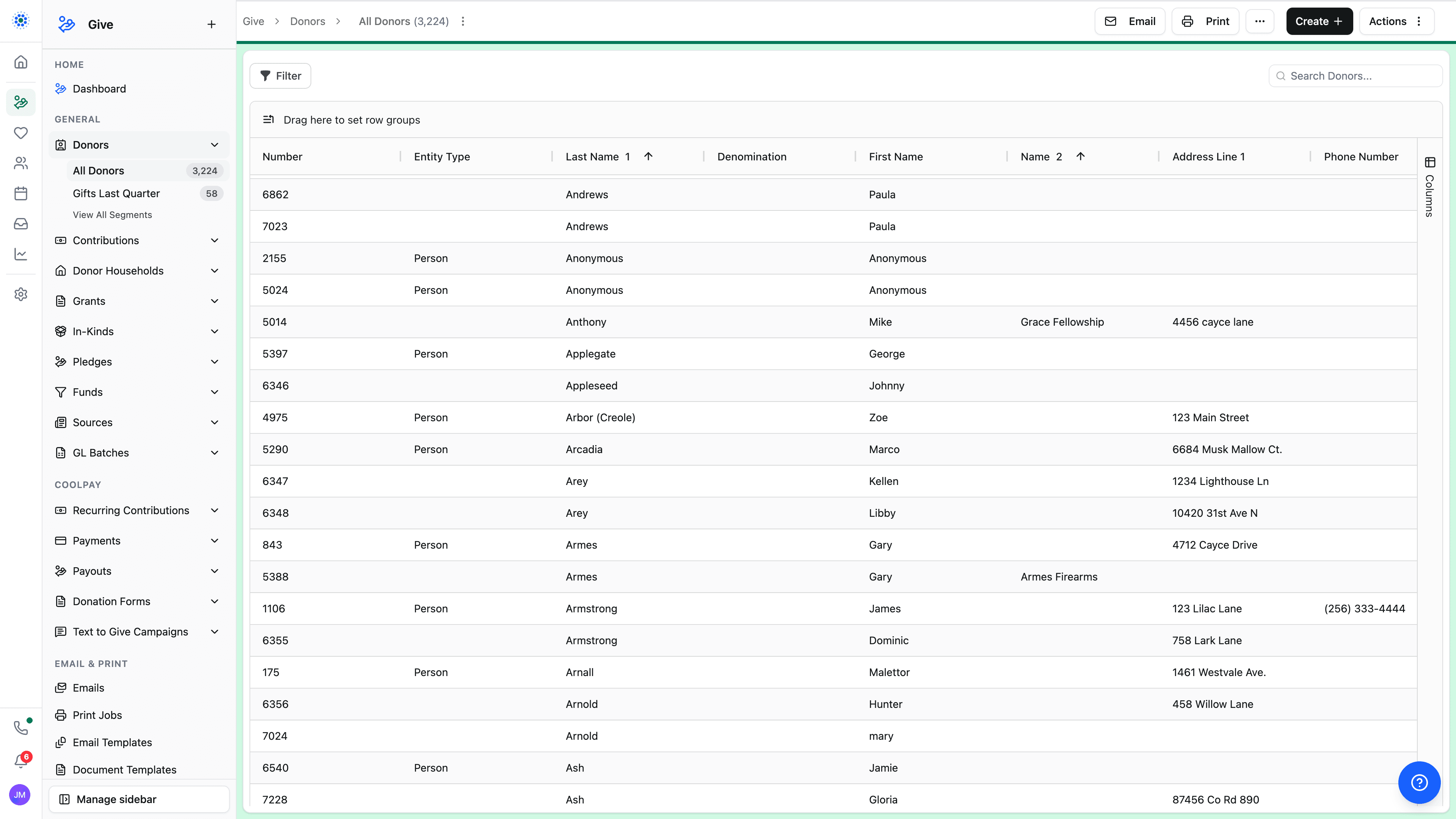Expand the Payments section
This screenshot has width=1456, height=819.
click(x=215, y=541)
